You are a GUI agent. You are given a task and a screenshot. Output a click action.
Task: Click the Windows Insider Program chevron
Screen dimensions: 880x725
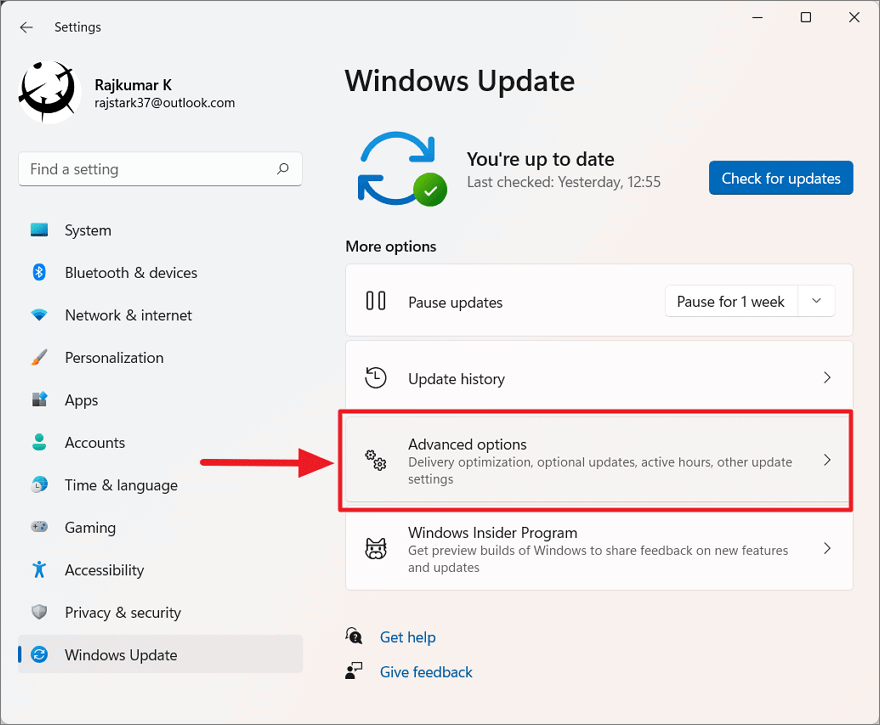[x=827, y=548]
